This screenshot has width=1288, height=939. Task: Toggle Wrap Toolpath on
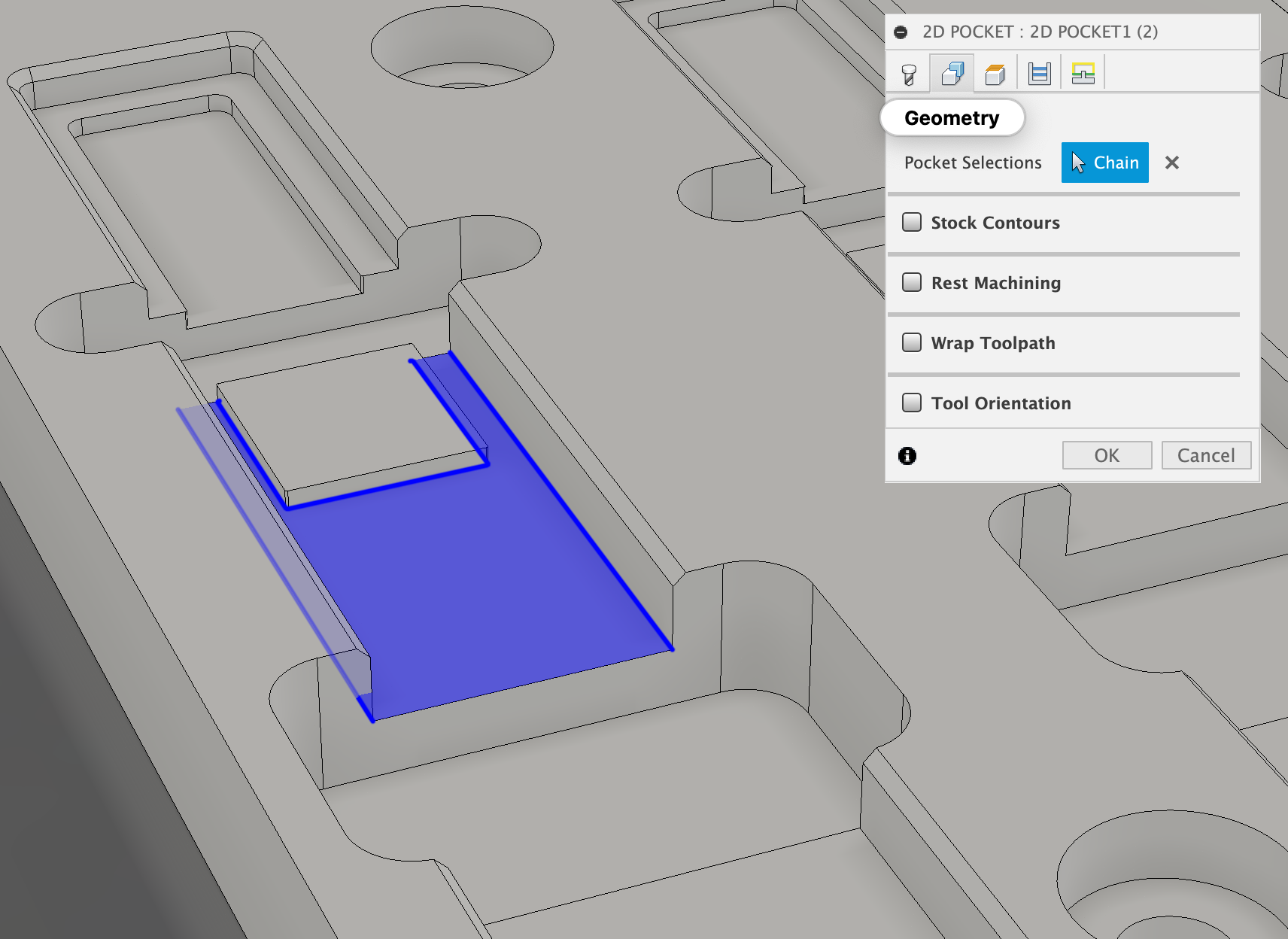point(911,342)
